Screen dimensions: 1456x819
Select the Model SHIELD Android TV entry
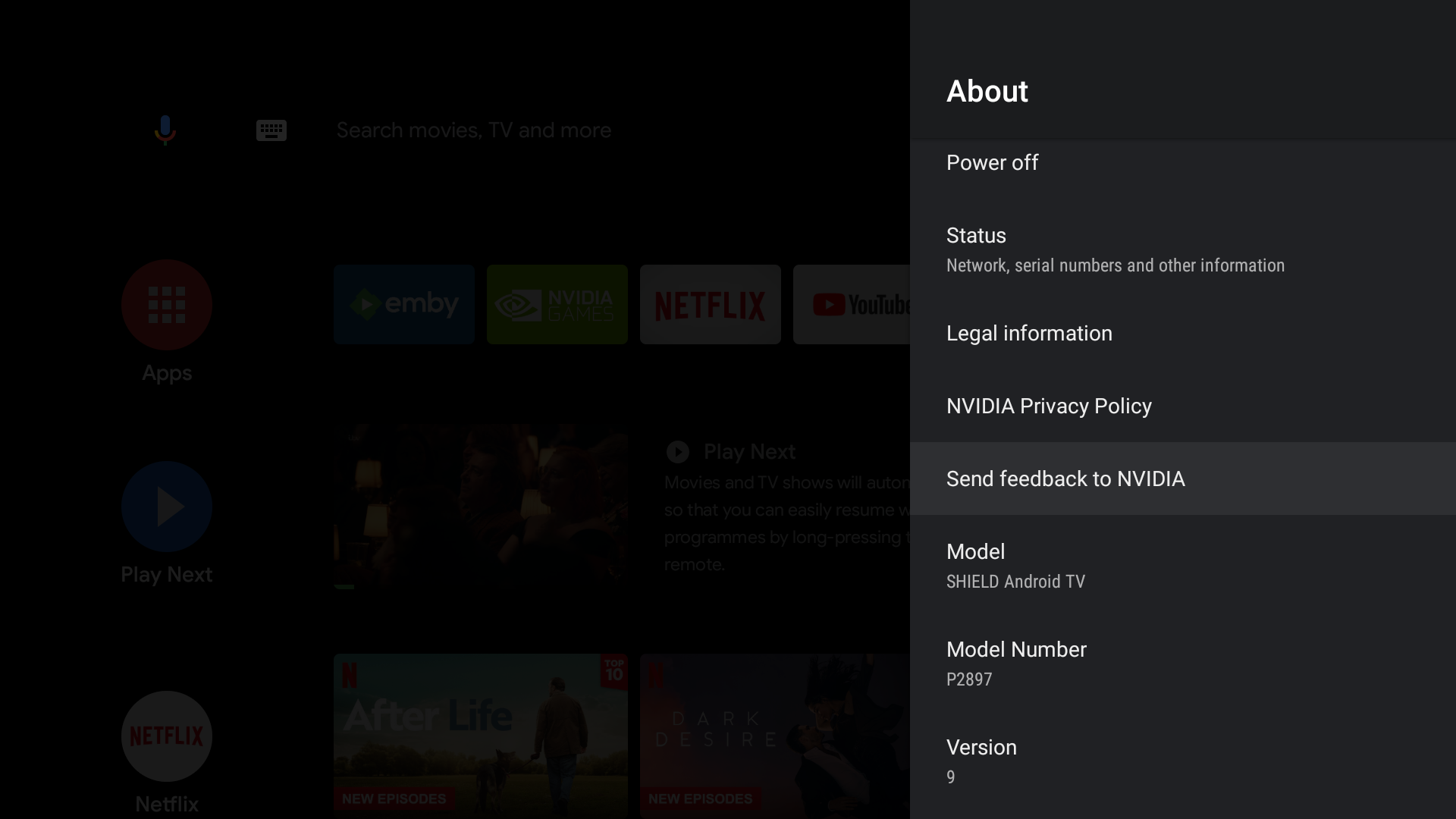pos(1016,566)
